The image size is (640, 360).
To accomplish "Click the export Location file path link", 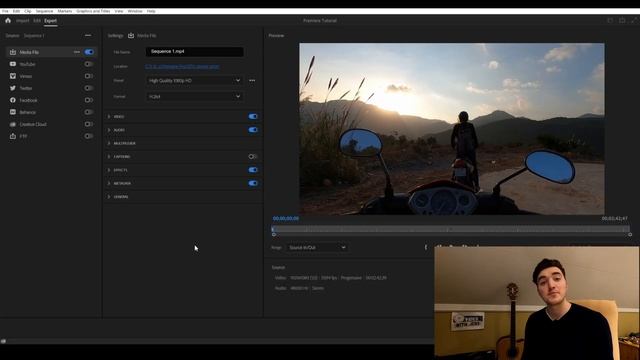I will coord(182,66).
